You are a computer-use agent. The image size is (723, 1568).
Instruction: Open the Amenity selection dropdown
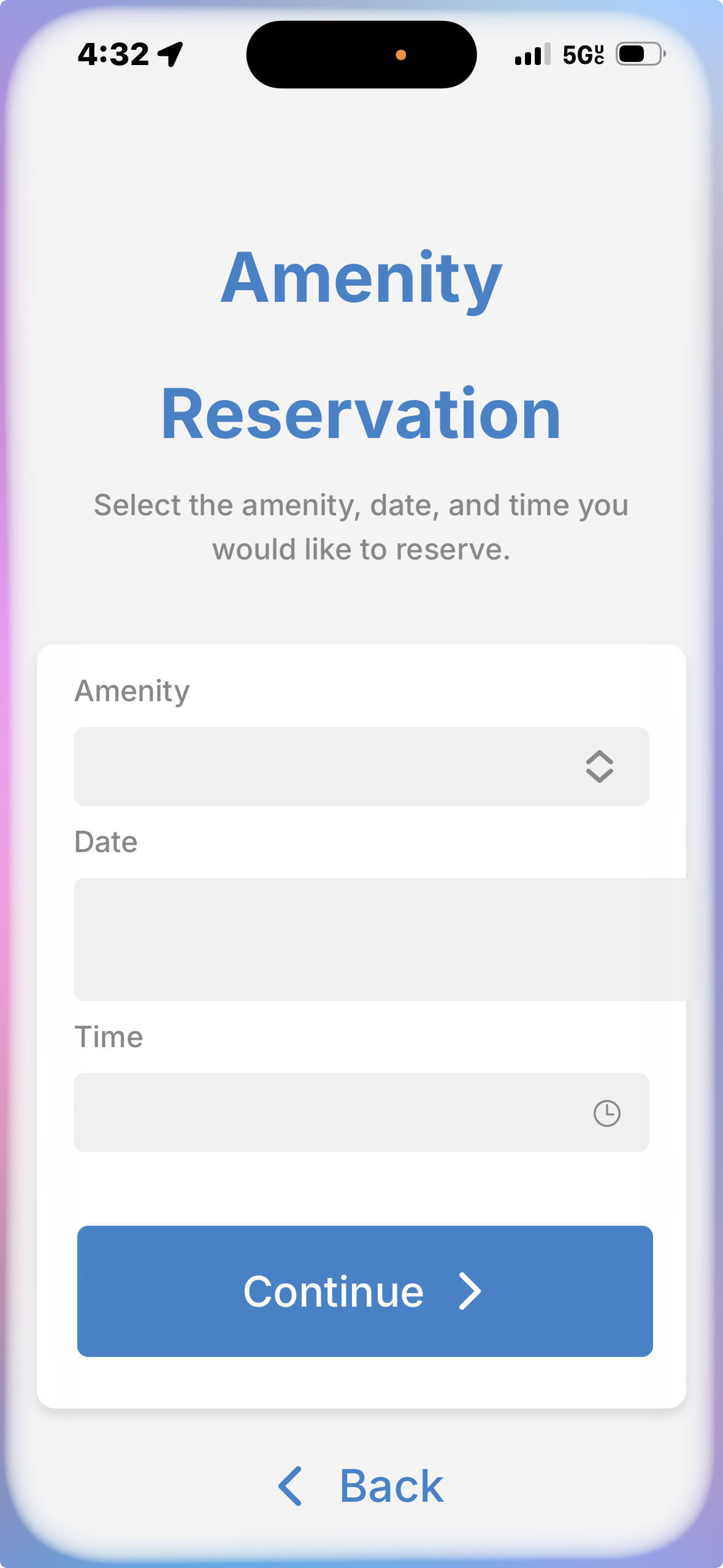[361, 766]
